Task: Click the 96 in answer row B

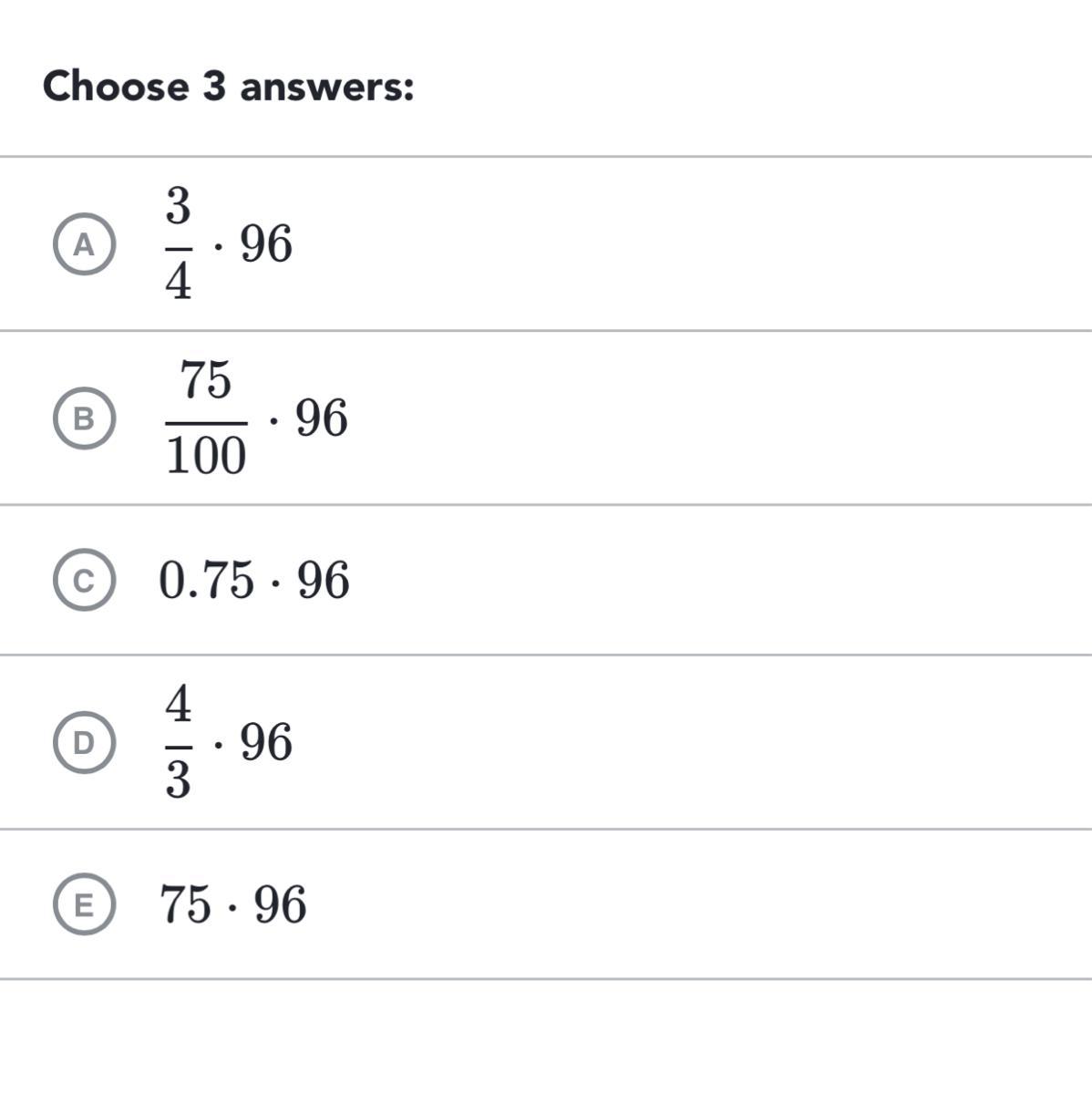Action: [x=322, y=418]
